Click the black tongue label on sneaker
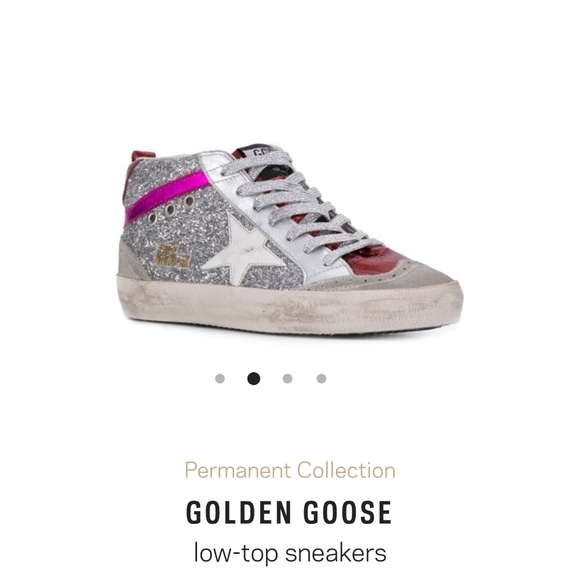The width and height of the screenshot is (580, 580). (x=259, y=152)
